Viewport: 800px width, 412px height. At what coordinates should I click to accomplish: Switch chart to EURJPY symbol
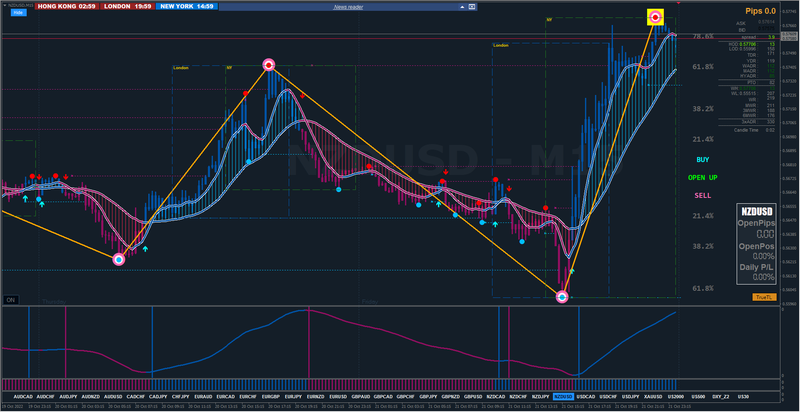293,397
